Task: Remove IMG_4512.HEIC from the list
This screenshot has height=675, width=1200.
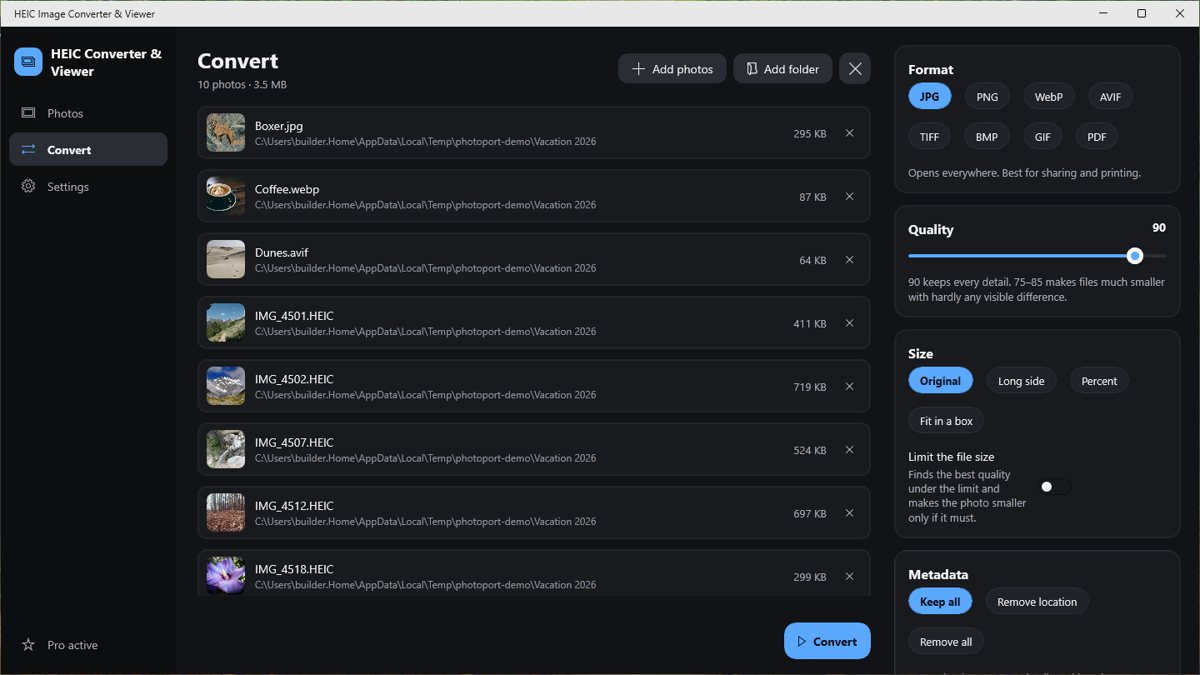Action: coord(849,513)
